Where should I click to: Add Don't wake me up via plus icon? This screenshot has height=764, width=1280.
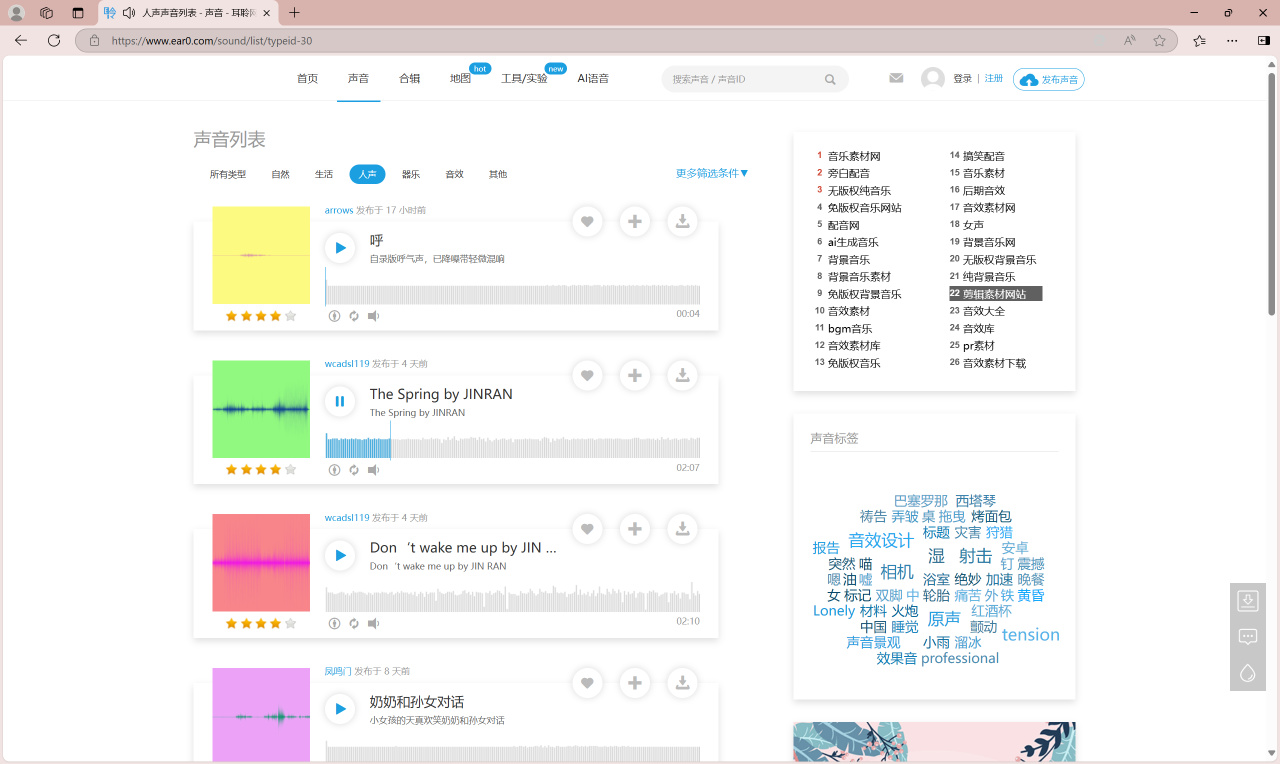point(635,530)
